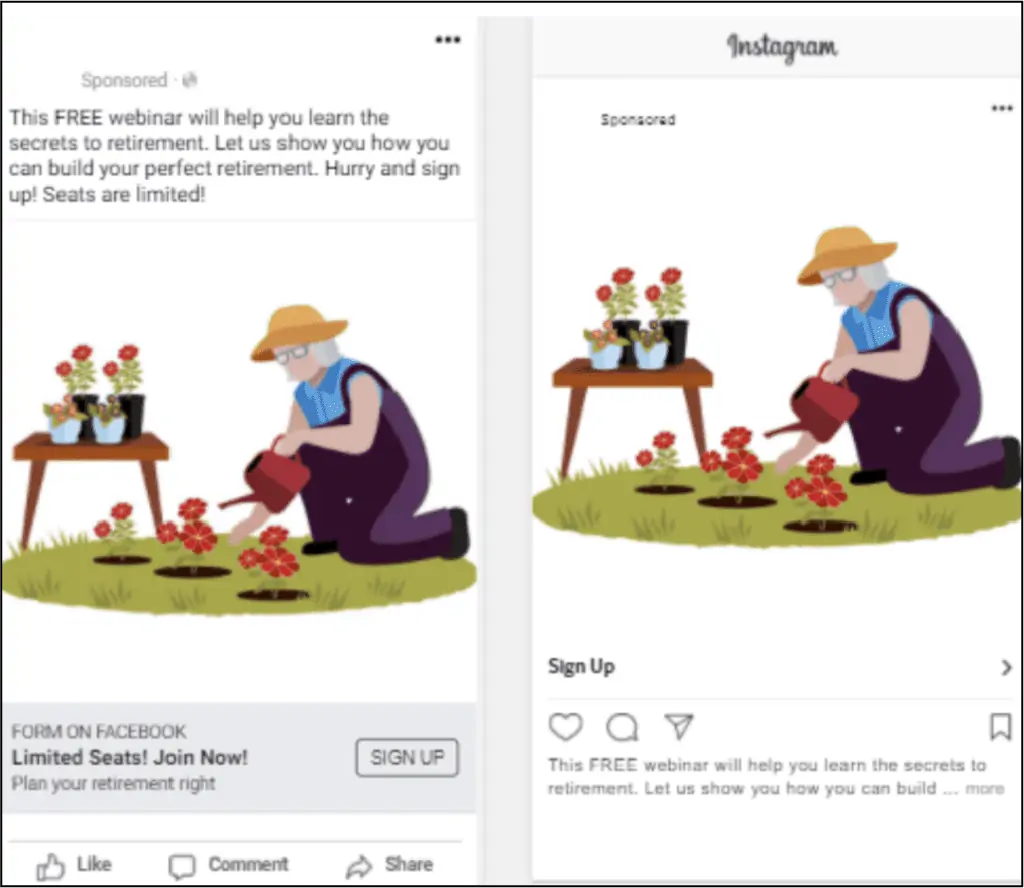Click the Facebook ad webinar description text
The image size is (1024, 888).
tap(234, 156)
